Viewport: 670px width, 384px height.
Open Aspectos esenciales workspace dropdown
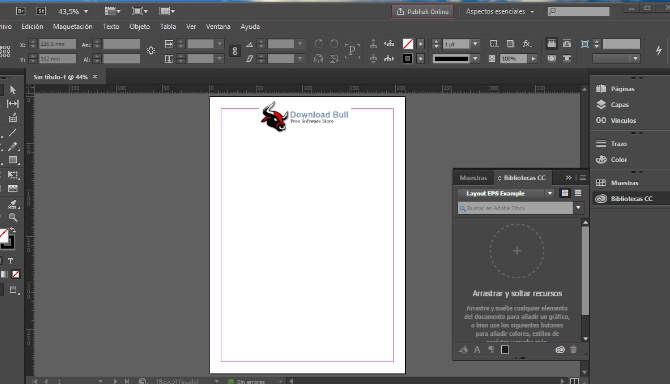tap(500, 12)
